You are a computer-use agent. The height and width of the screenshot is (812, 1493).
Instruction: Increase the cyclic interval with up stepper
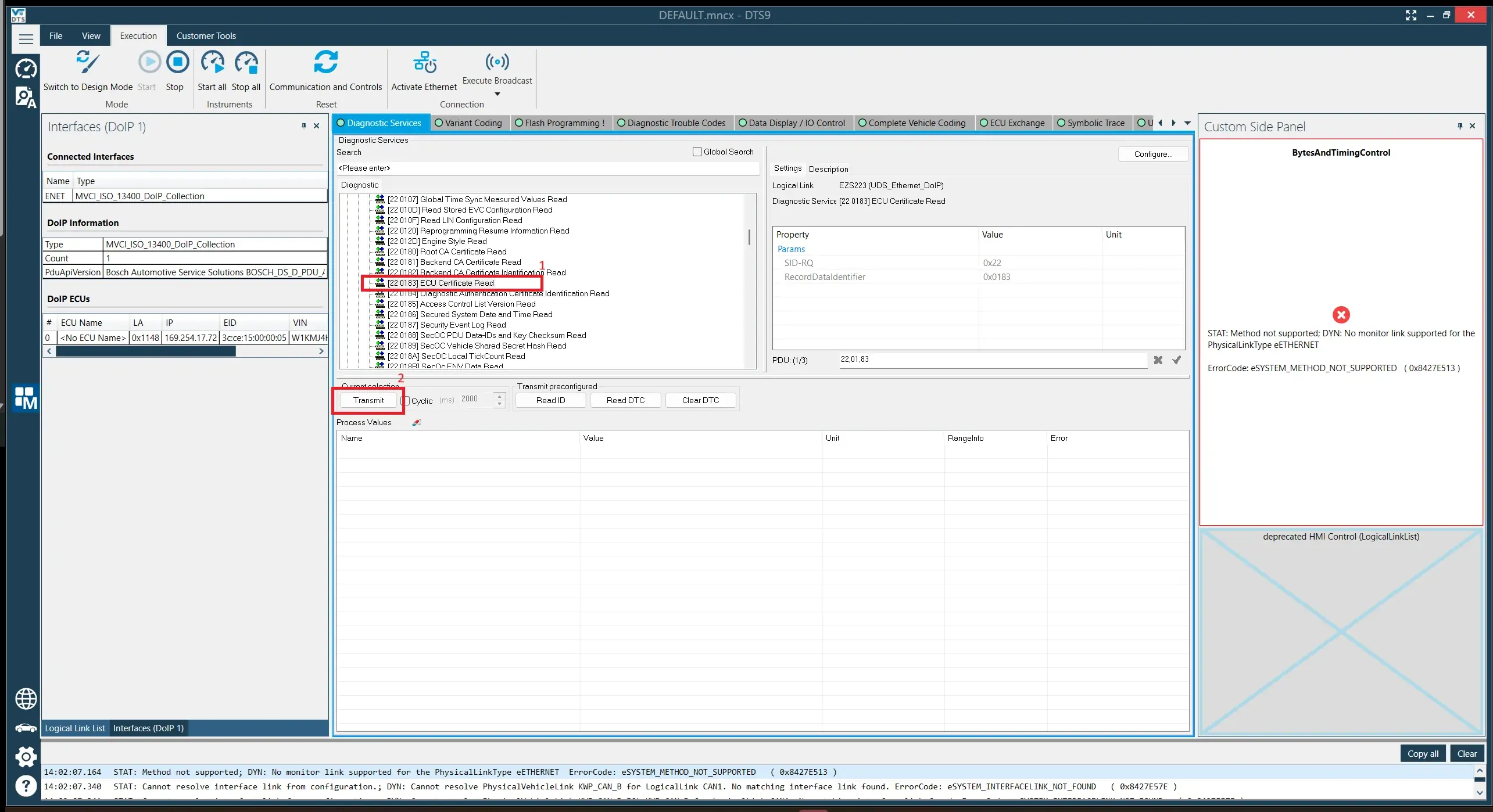(x=499, y=396)
